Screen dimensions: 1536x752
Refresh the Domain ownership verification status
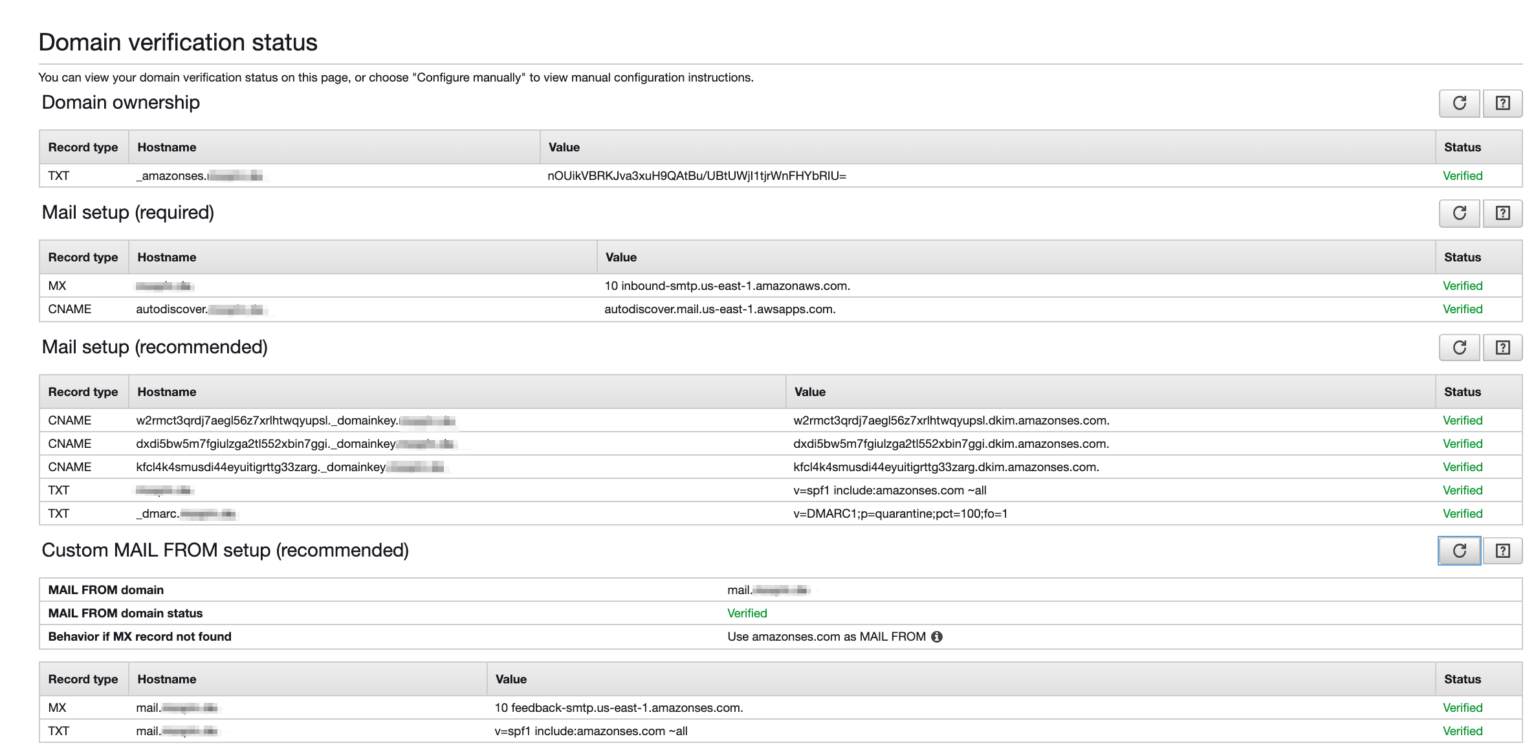click(x=1459, y=103)
